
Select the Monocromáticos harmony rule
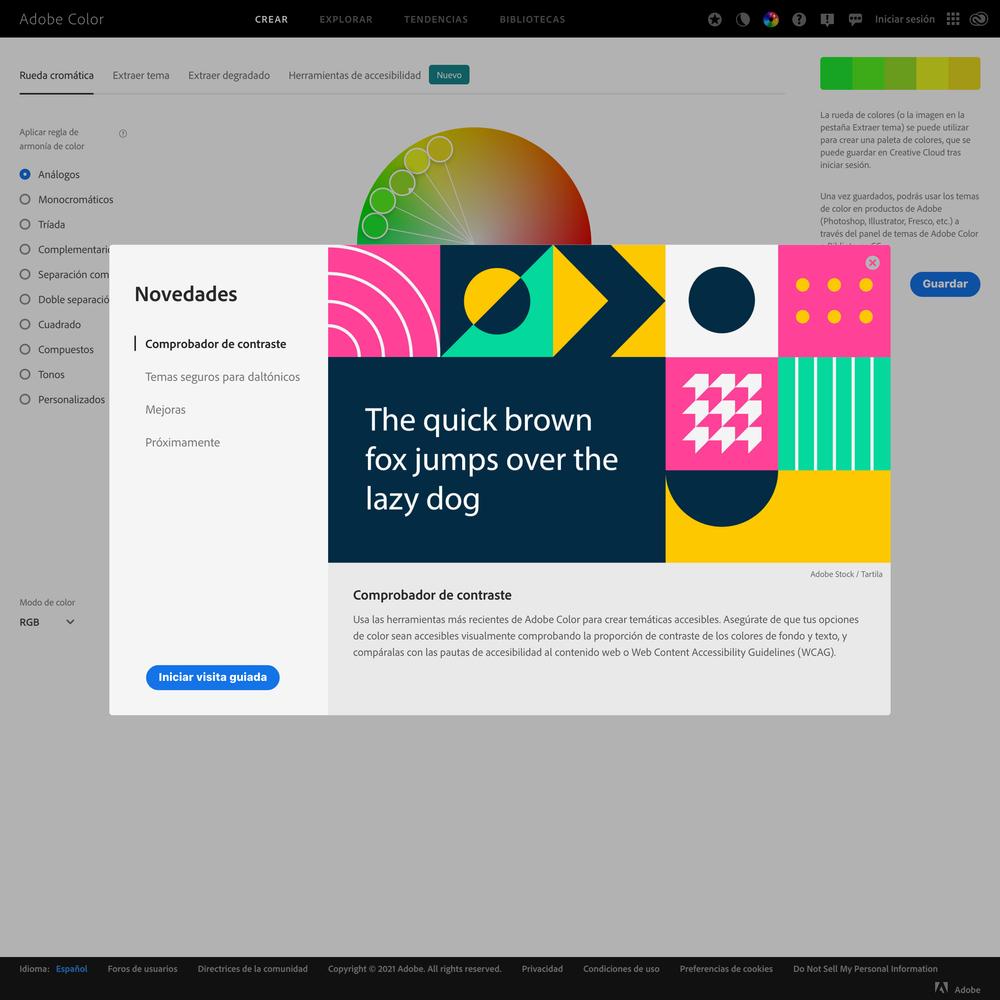click(25, 199)
